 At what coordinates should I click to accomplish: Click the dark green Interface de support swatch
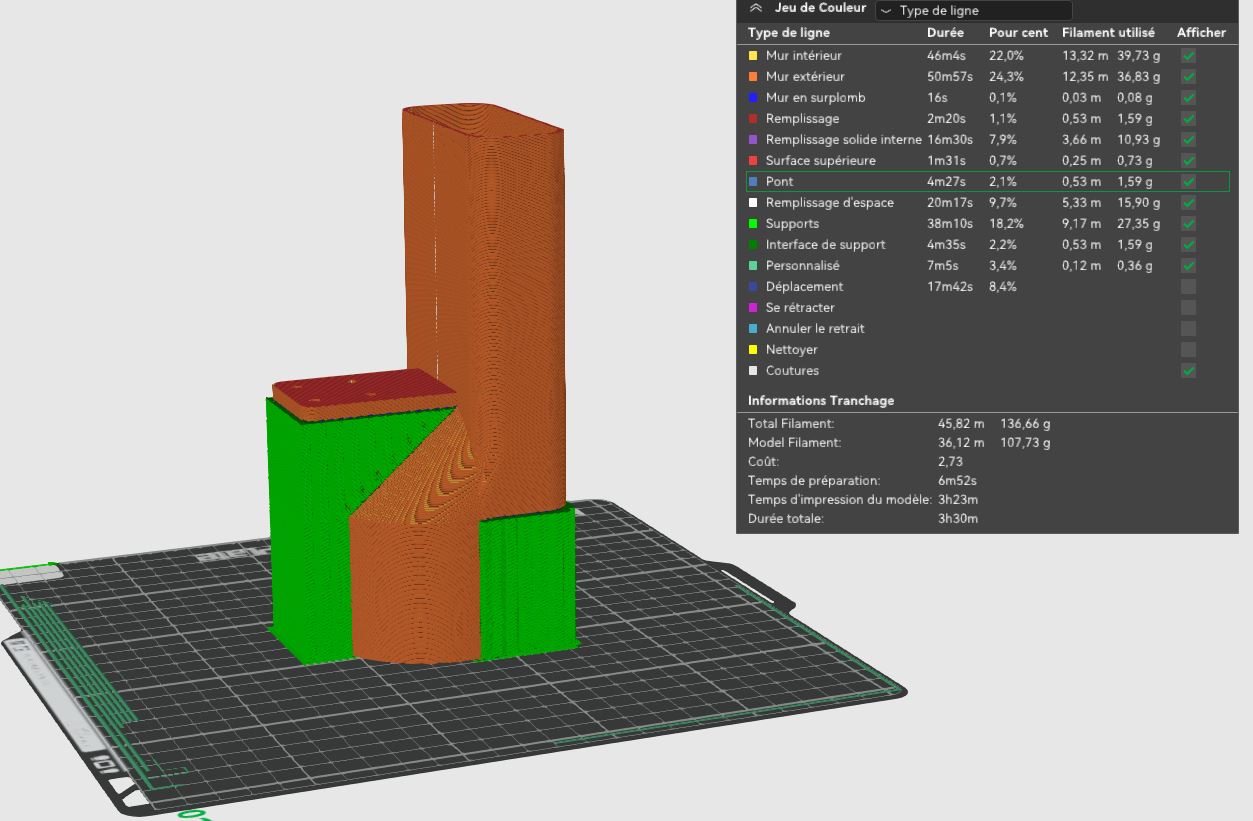(x=753, y=245)
